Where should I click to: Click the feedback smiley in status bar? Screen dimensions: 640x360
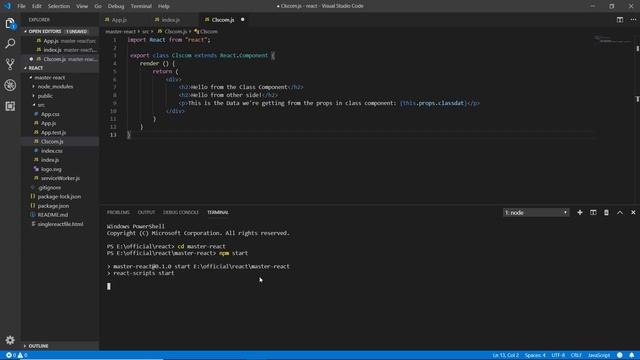(620, 355)
